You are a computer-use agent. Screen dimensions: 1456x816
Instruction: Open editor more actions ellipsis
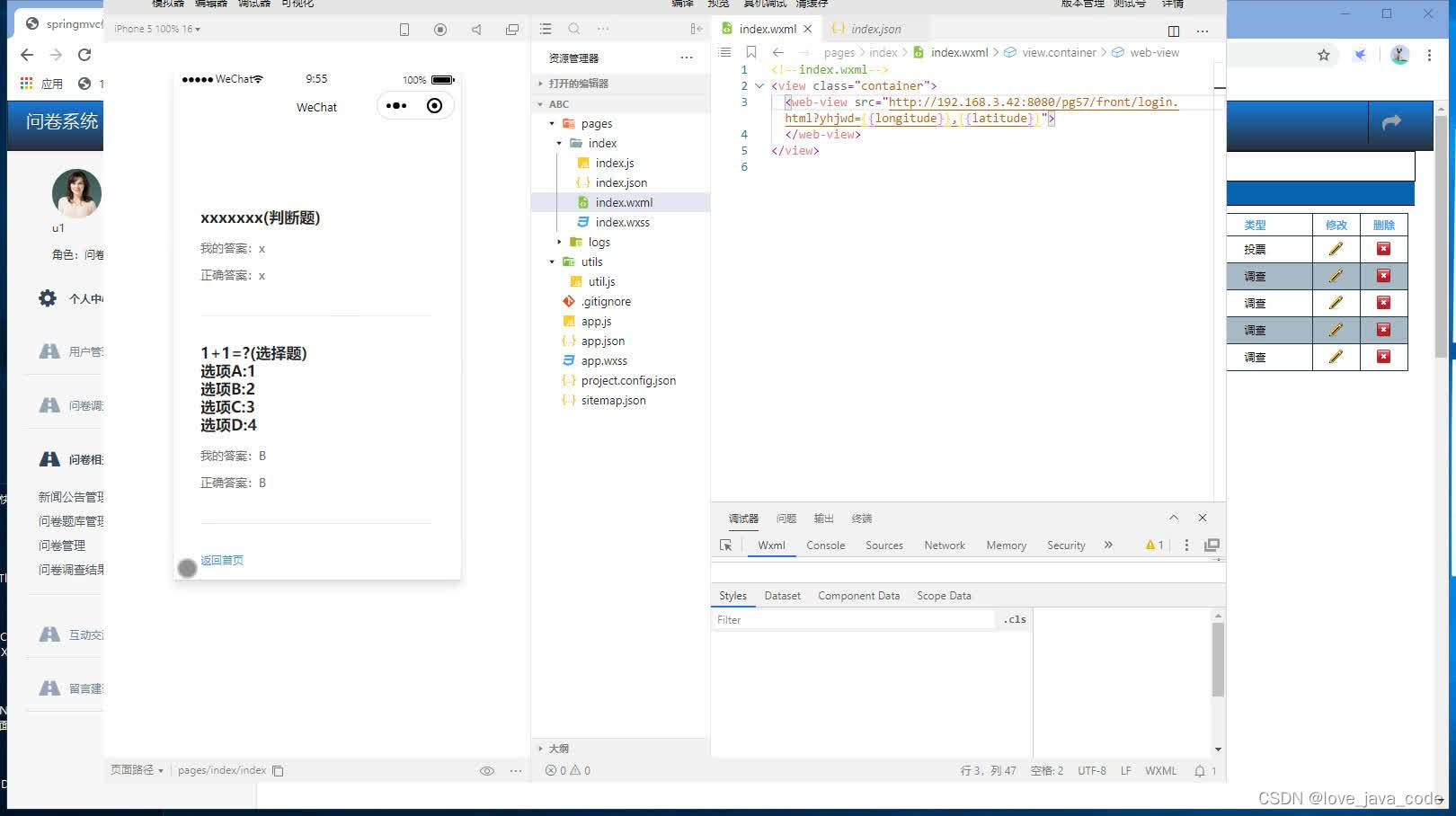click(1203, 31)
